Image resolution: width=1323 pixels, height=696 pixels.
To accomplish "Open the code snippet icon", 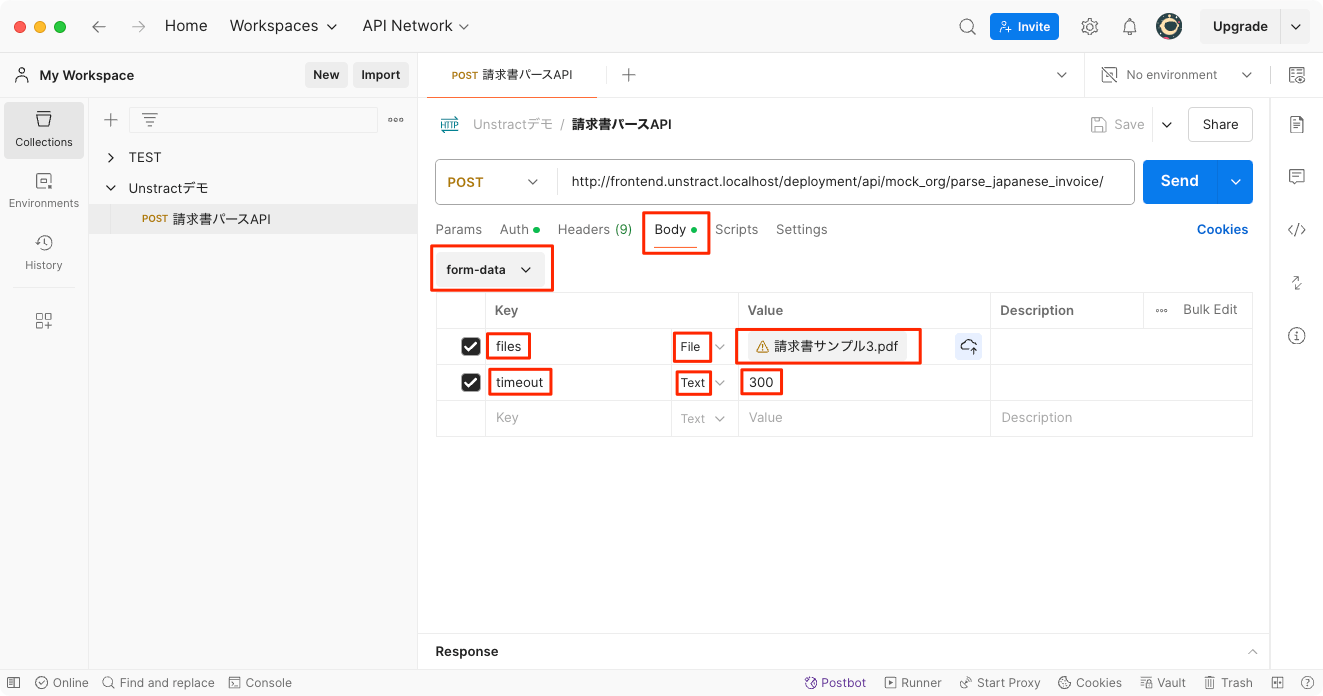I will pos(1297,230).
